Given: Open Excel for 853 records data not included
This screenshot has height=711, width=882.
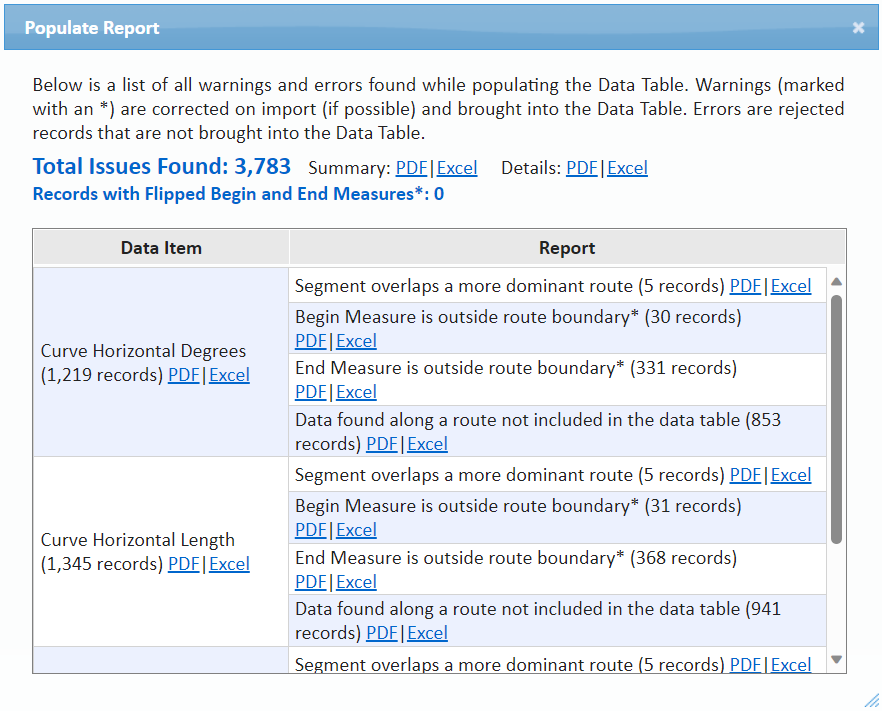Looking at the screenshot, I should tap(428, 444).
